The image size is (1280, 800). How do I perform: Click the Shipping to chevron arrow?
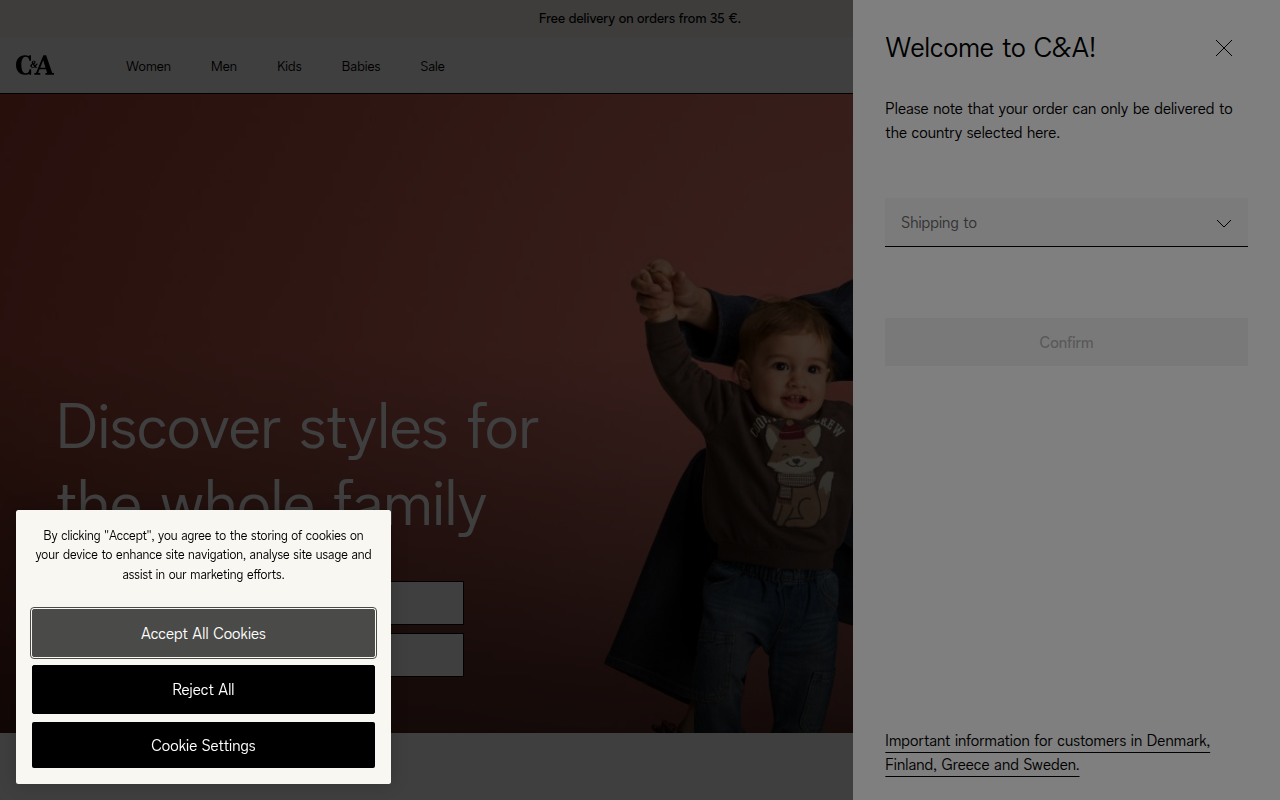[x=1224, y=223]
